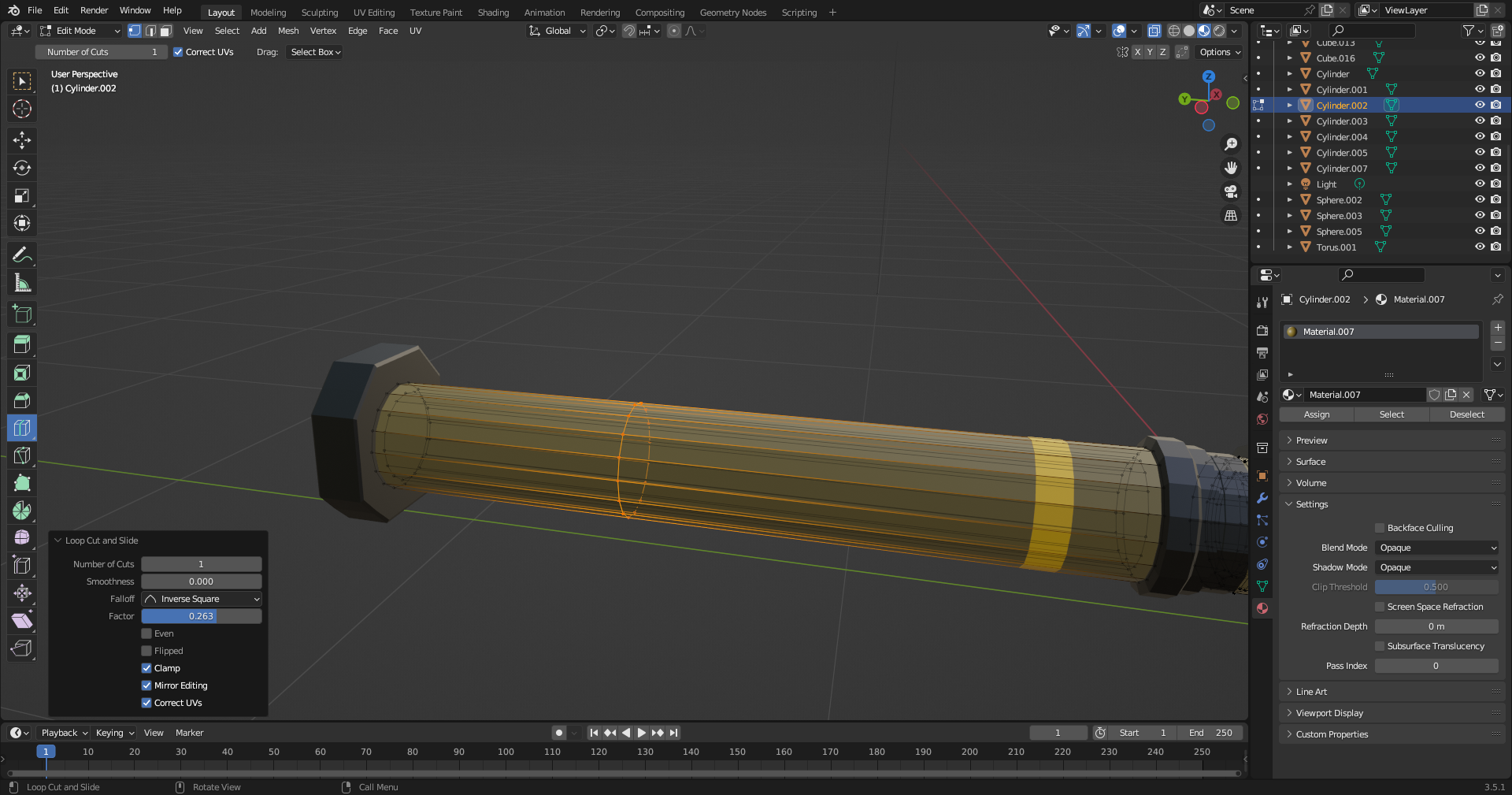1512x795 pixels.
Task: Select the Poly Build tool
Action: (x=22, y=483)
